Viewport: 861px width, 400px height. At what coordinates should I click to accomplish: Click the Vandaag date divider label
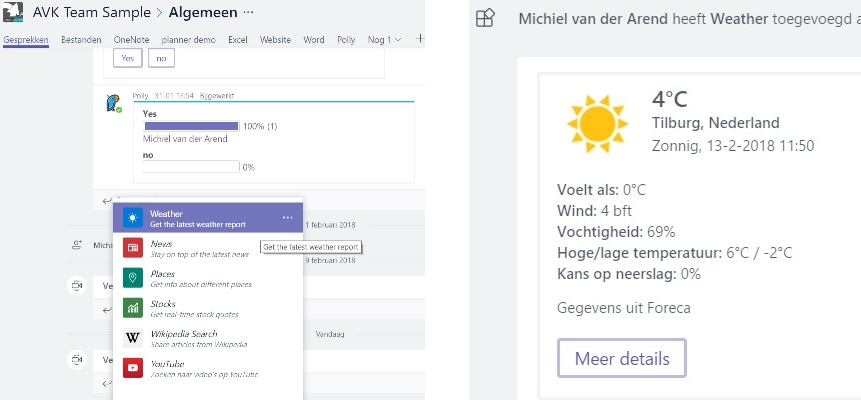(x=330, y=334)
